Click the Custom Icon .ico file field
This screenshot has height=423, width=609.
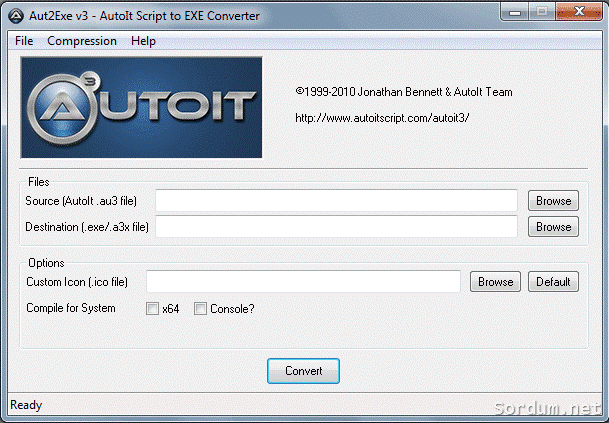tap(303, 282)
